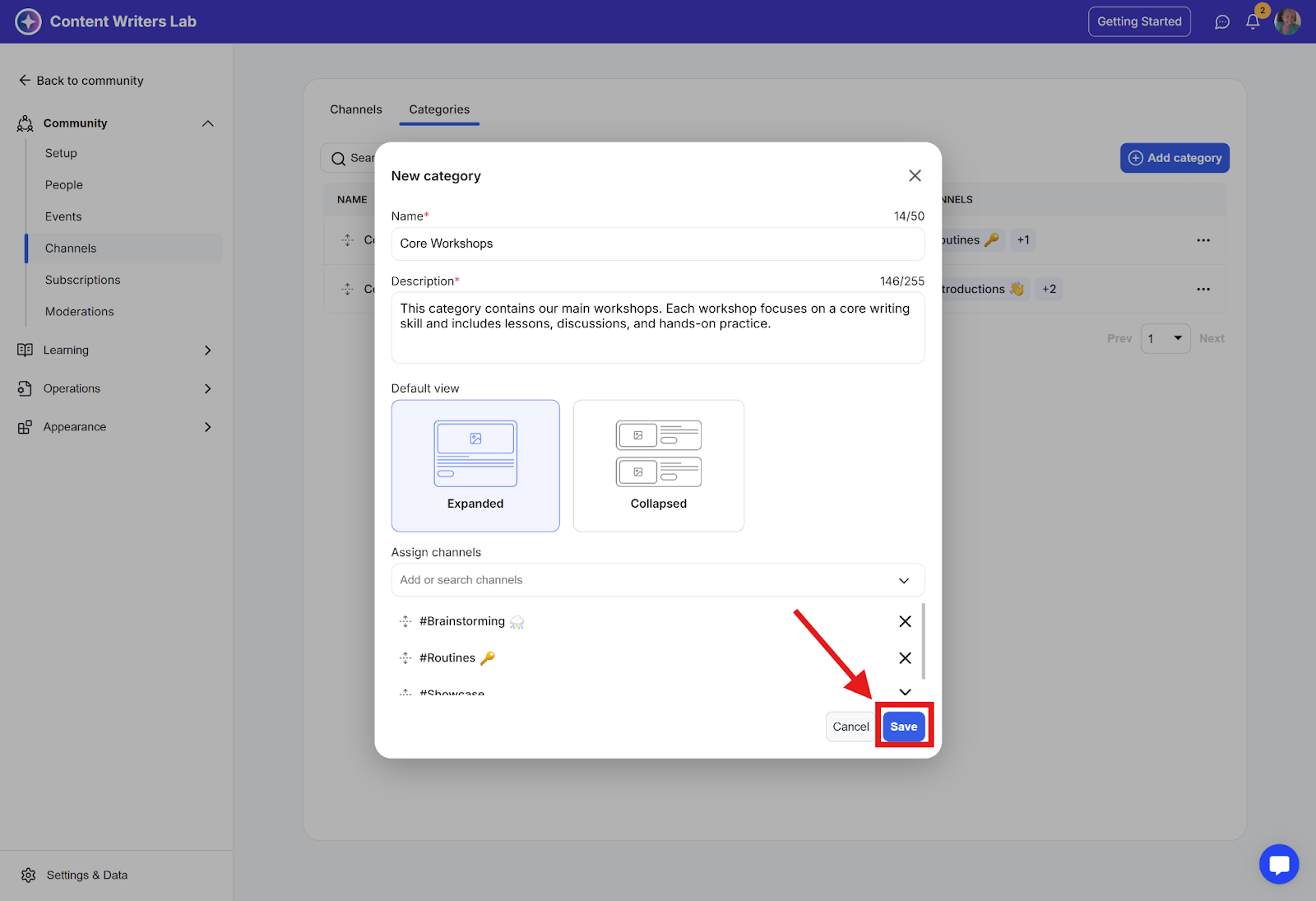Remove the #Routines channel from the list
The image size is (1316, 901).
coord(905,658)
